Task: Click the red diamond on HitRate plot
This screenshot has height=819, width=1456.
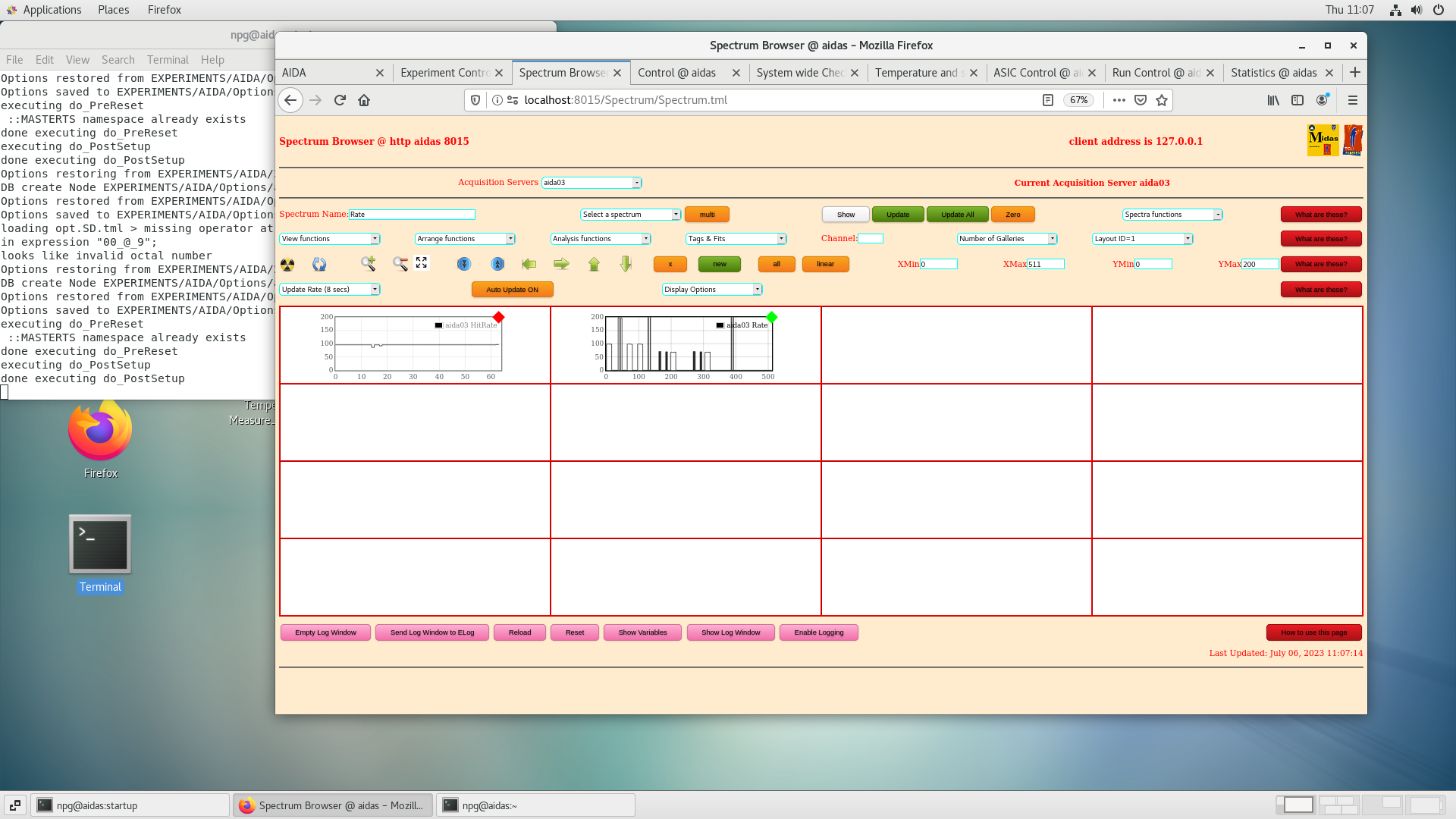Action: click(x=498, y=317)
